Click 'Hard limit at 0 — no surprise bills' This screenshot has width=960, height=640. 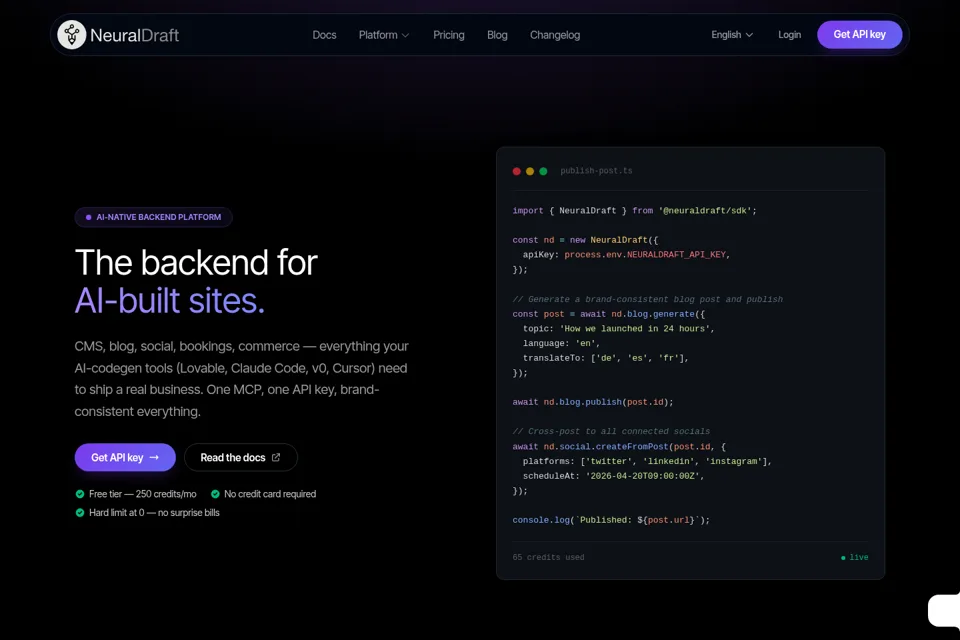coord(154,513)
